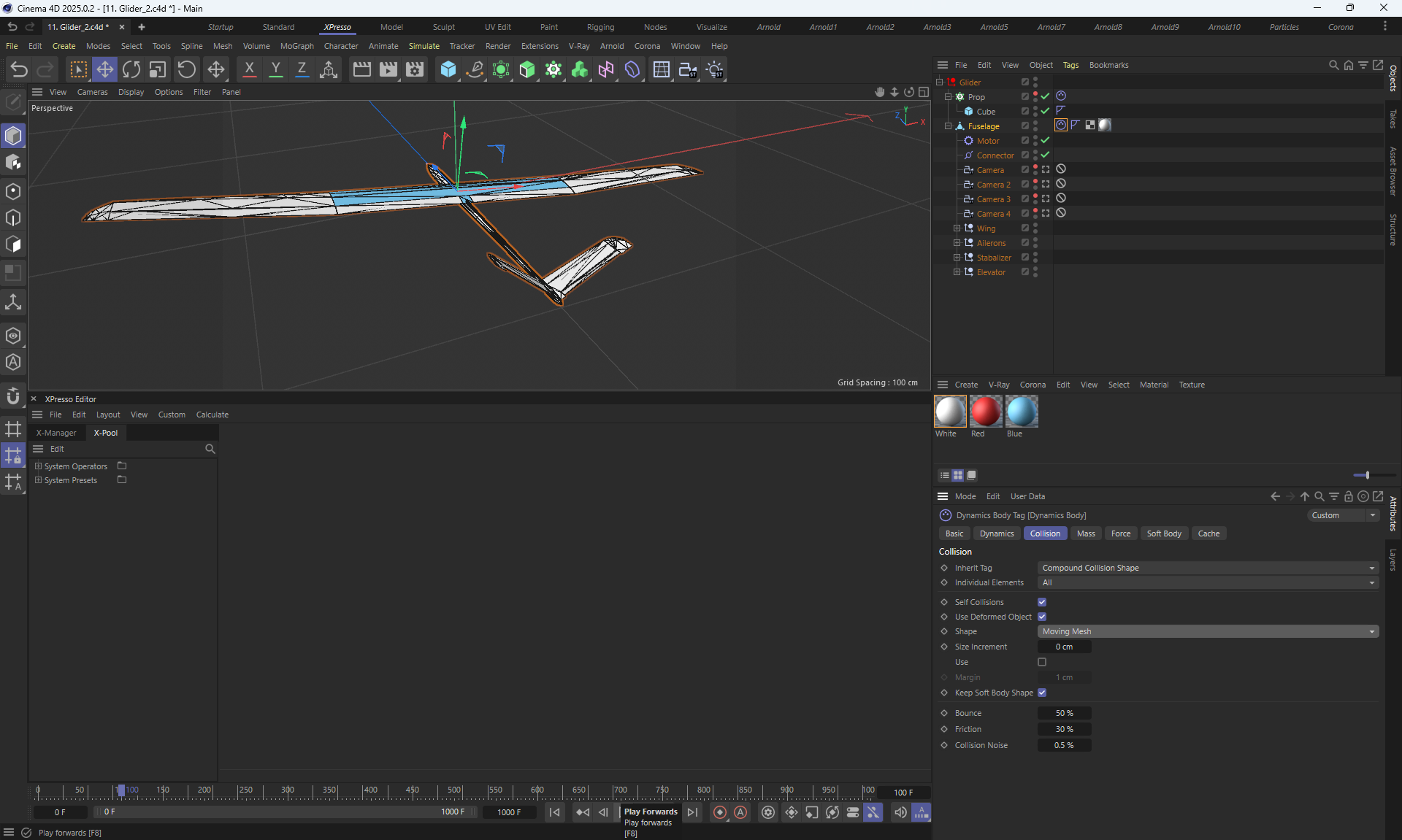1402x840 pixels.
Task: Switch to the Soft Body tab
Action: 1163,533
